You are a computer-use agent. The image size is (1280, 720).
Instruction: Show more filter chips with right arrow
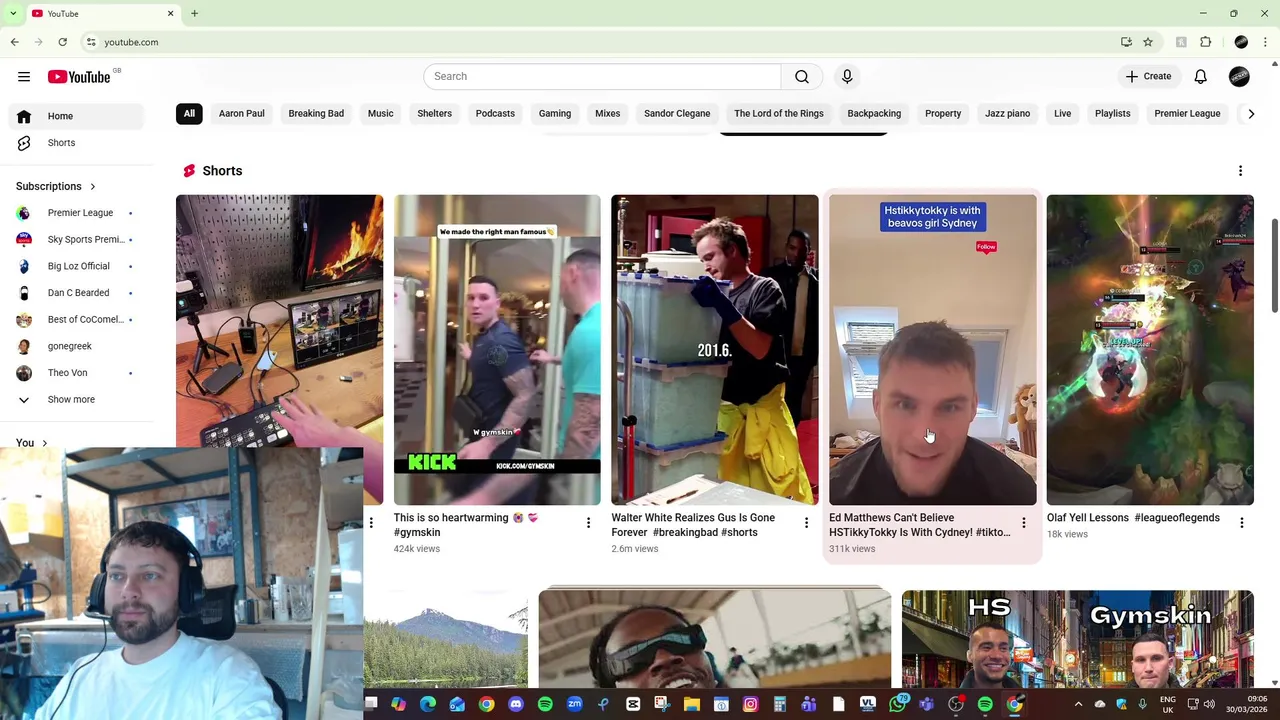coord(1251,113)
